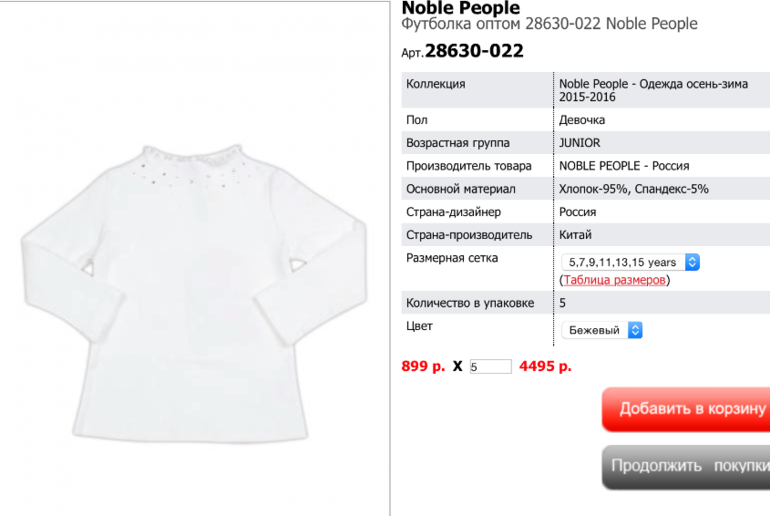Expand the Бежевый color dropdown
Screen dimensions: 770x516
(x=602, y=330)
